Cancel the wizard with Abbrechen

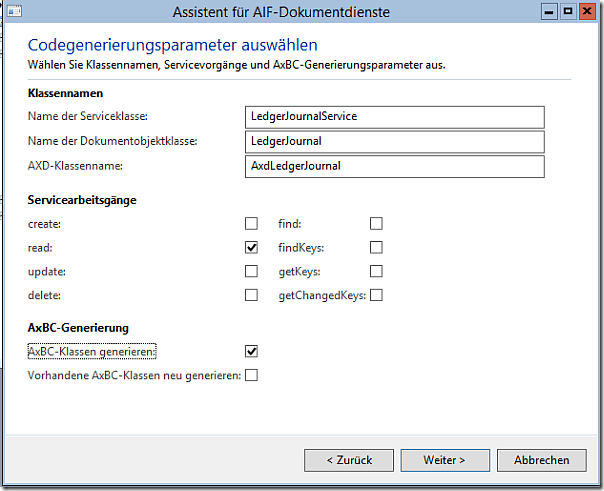tap(542, 460)
